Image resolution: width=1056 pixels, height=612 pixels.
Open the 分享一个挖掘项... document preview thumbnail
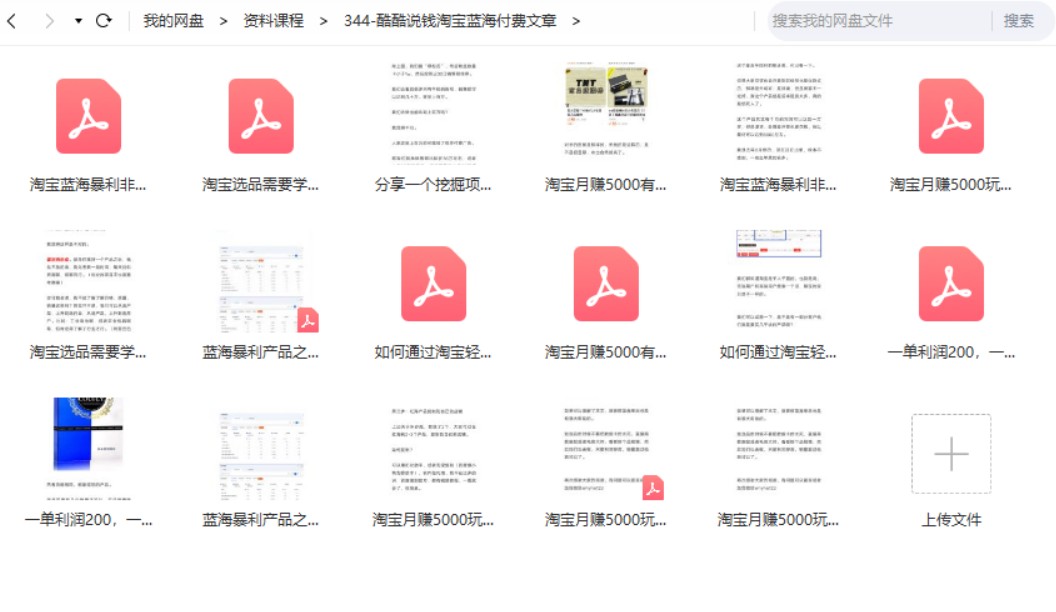(x=434, y=112)
